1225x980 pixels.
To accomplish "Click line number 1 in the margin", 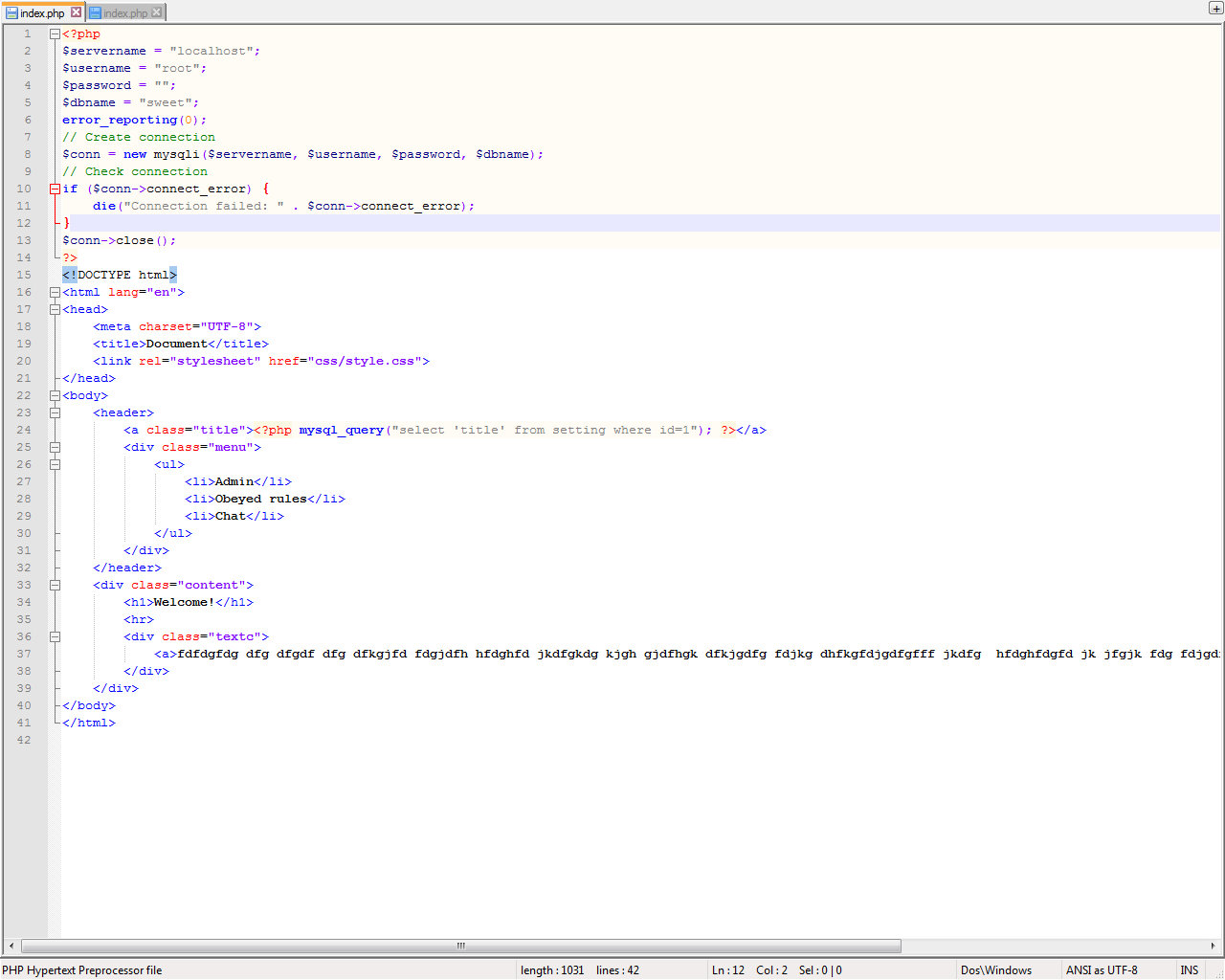I will coord(28,33).
